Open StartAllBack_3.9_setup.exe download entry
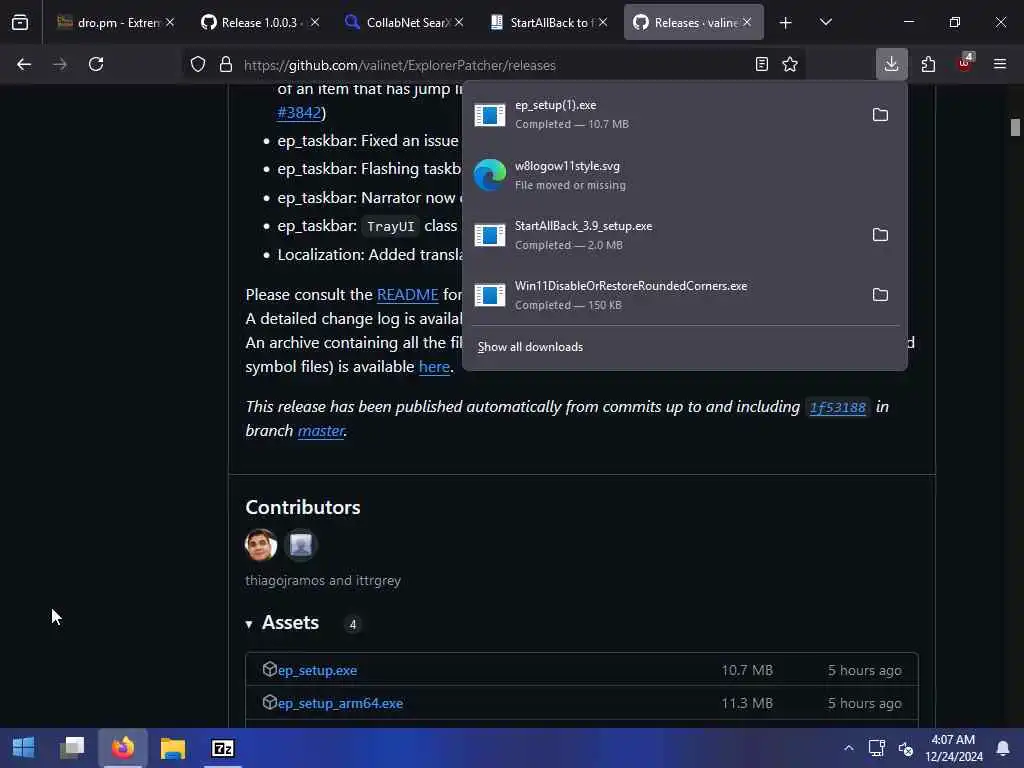The image size is (1024, 768). pos(664,235)
